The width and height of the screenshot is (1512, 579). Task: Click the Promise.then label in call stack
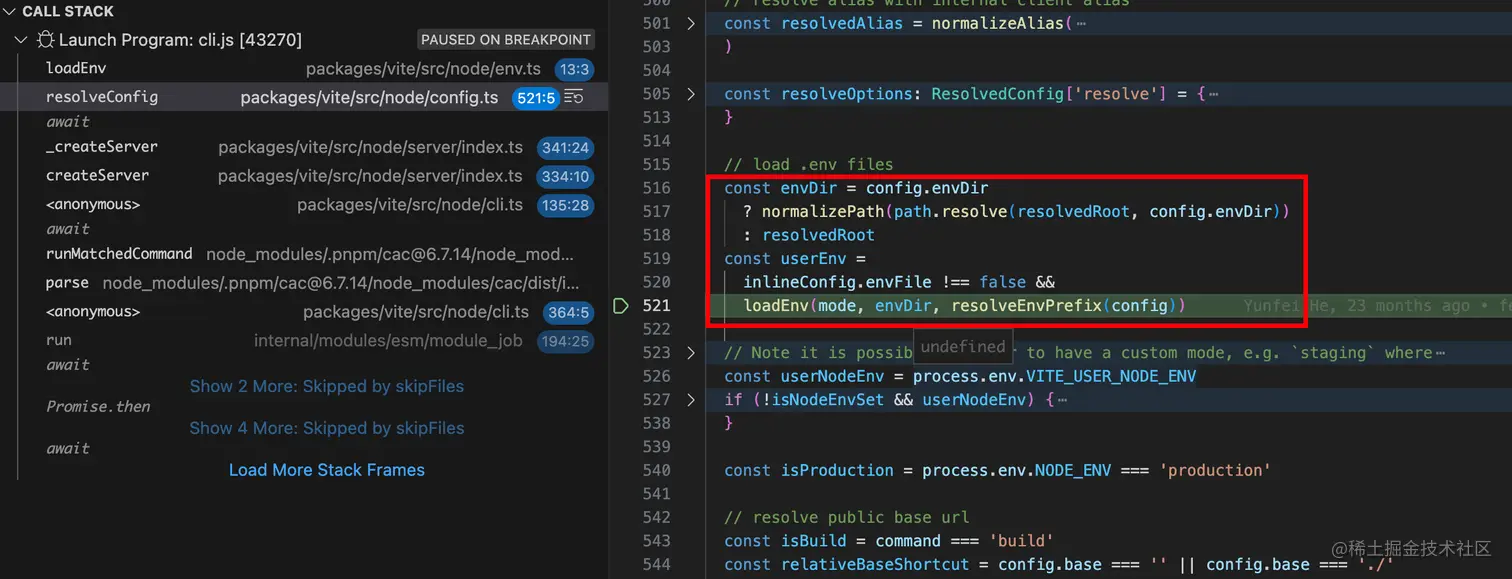98,407
